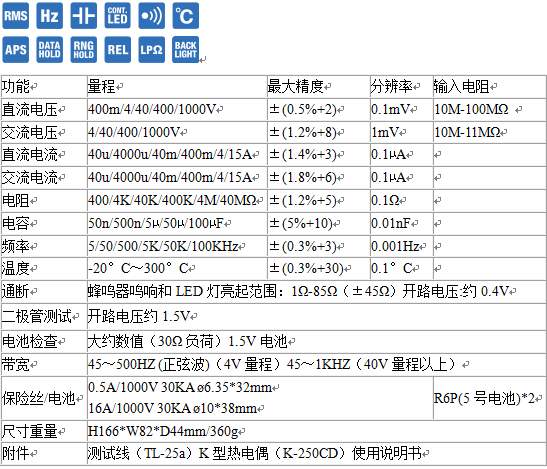Click the LPΩ icon
547x469 pixels.
click(151, 50)
